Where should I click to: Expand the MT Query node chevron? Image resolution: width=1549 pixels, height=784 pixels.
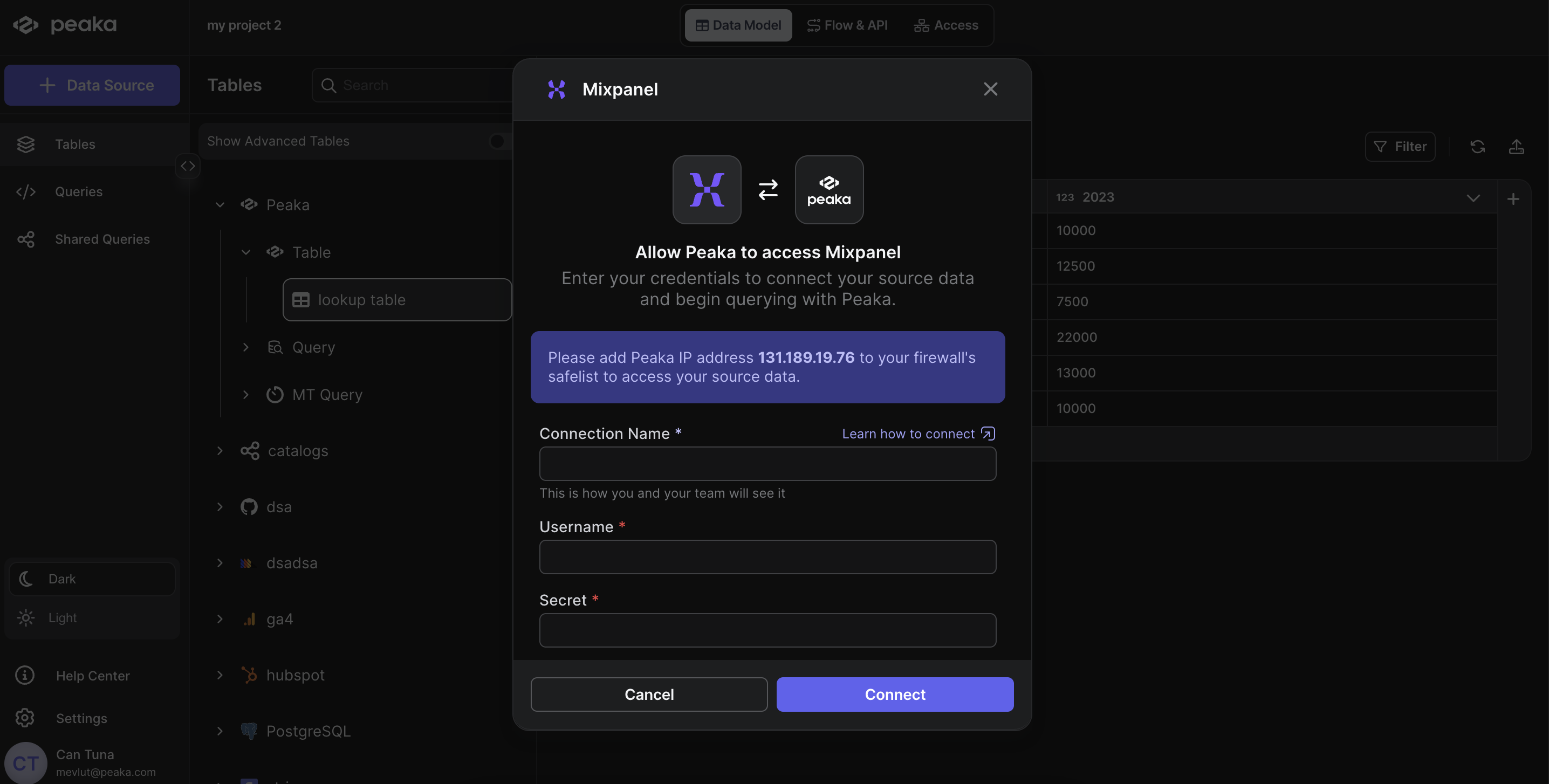pyautogui.click(x=246, y=395)
